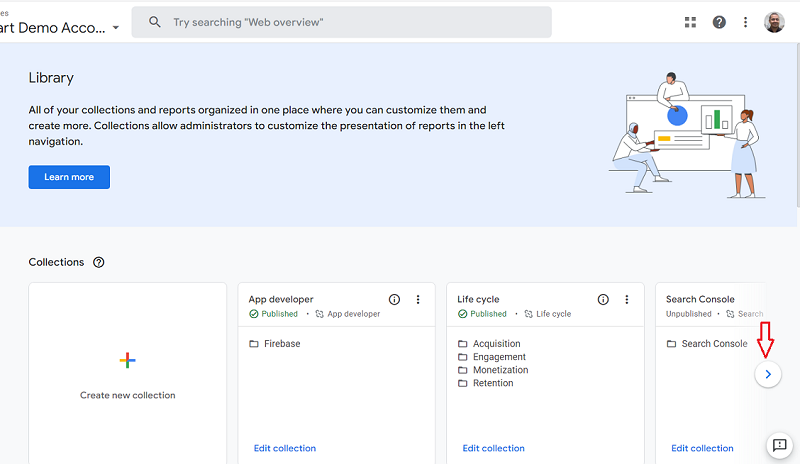Screen dimensions: 800x464
Task: Open the top bar three-dot menu
Action: pos(745,22)
